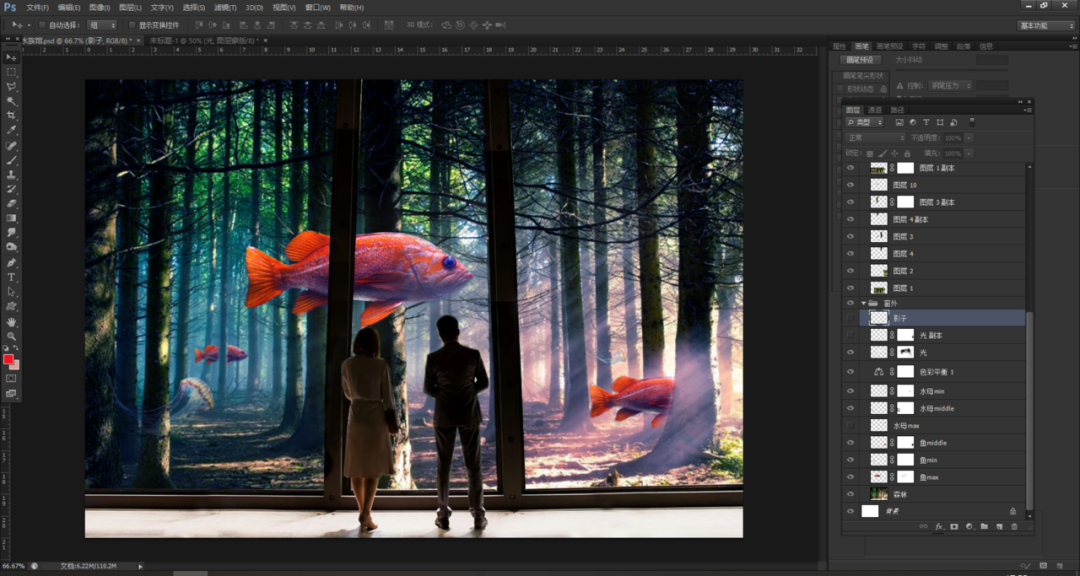The width and height of the screenshot is (1080, 576).
Task: Hide the 图层 10 layer
Action: coord(850,185)
